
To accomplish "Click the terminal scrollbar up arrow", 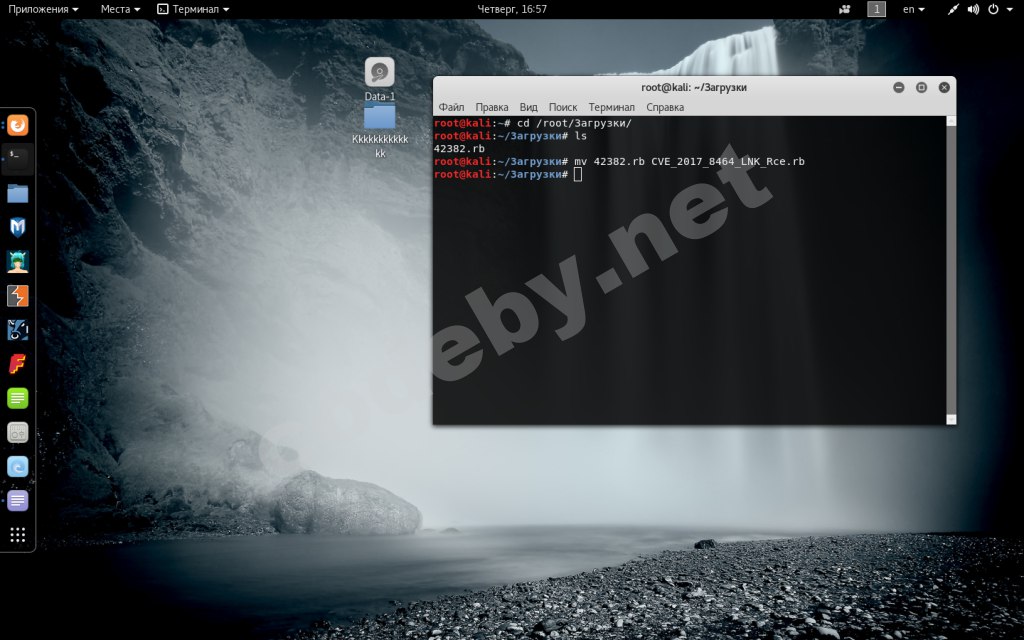I will 952,121.
